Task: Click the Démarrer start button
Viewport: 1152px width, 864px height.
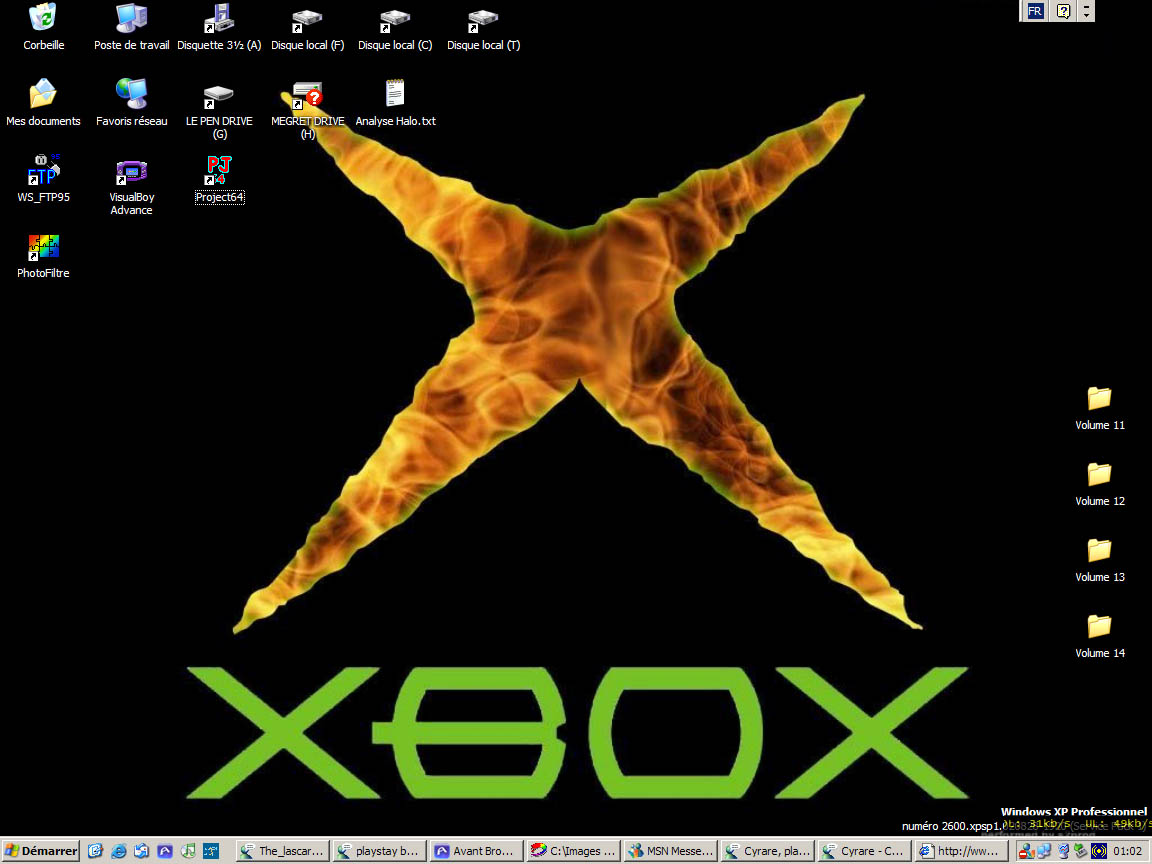Action: pos(40,851)
